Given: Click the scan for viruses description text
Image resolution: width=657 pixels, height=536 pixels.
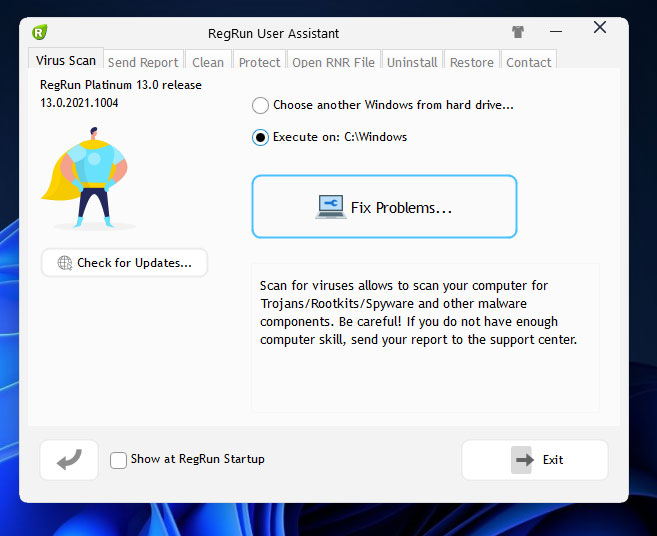Looking at the screenshot, I should [418, 312].
